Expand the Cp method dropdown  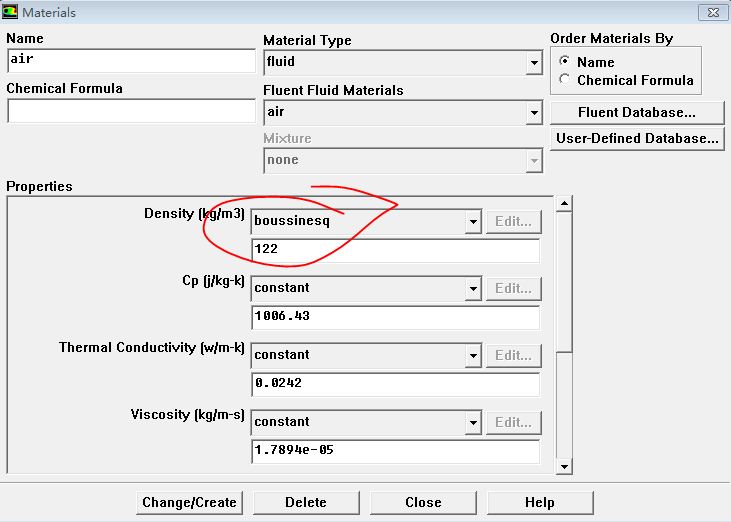[473, 288]
